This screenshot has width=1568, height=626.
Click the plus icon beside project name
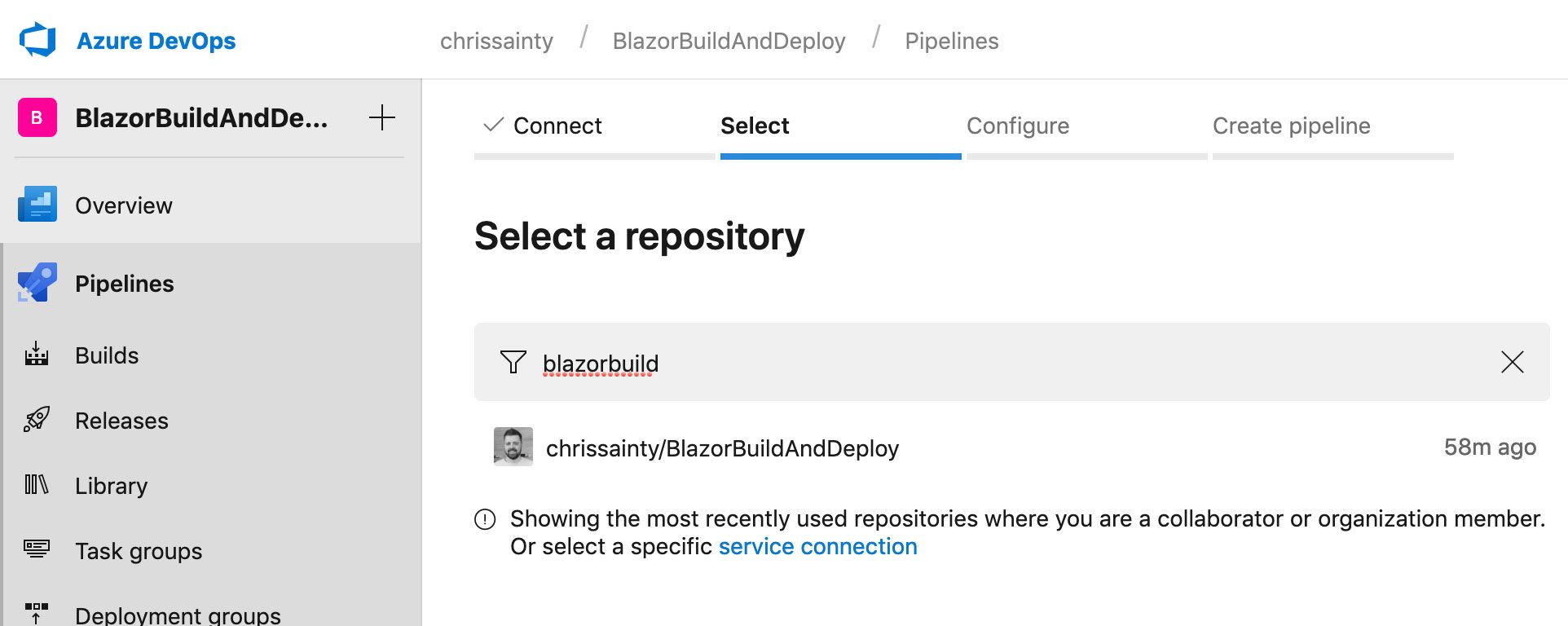click(x=382, y=117)
